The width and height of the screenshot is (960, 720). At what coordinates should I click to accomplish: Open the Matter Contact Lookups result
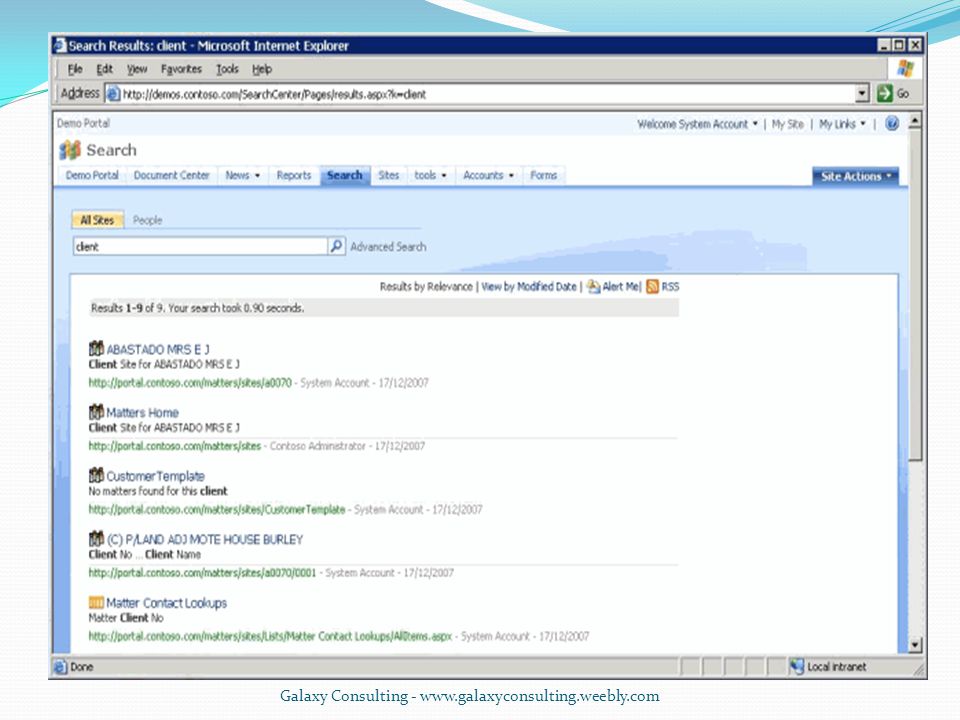pyautogui.click(x=167, y=603)
